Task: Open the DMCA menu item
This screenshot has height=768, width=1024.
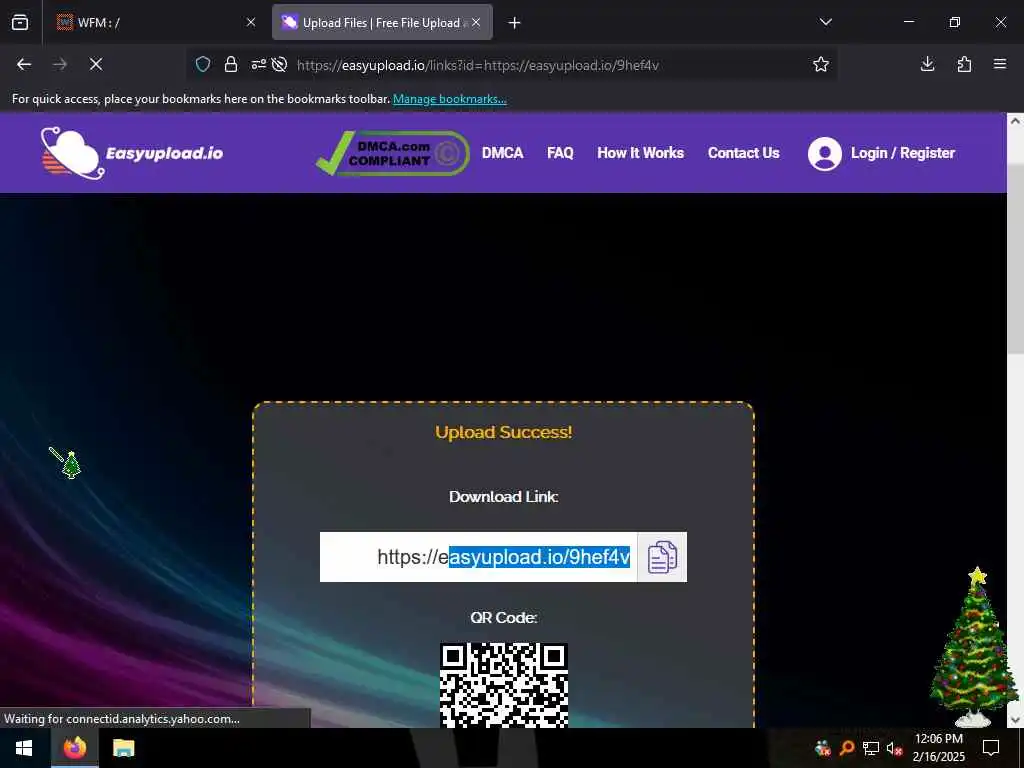Action: click(502, 153)
